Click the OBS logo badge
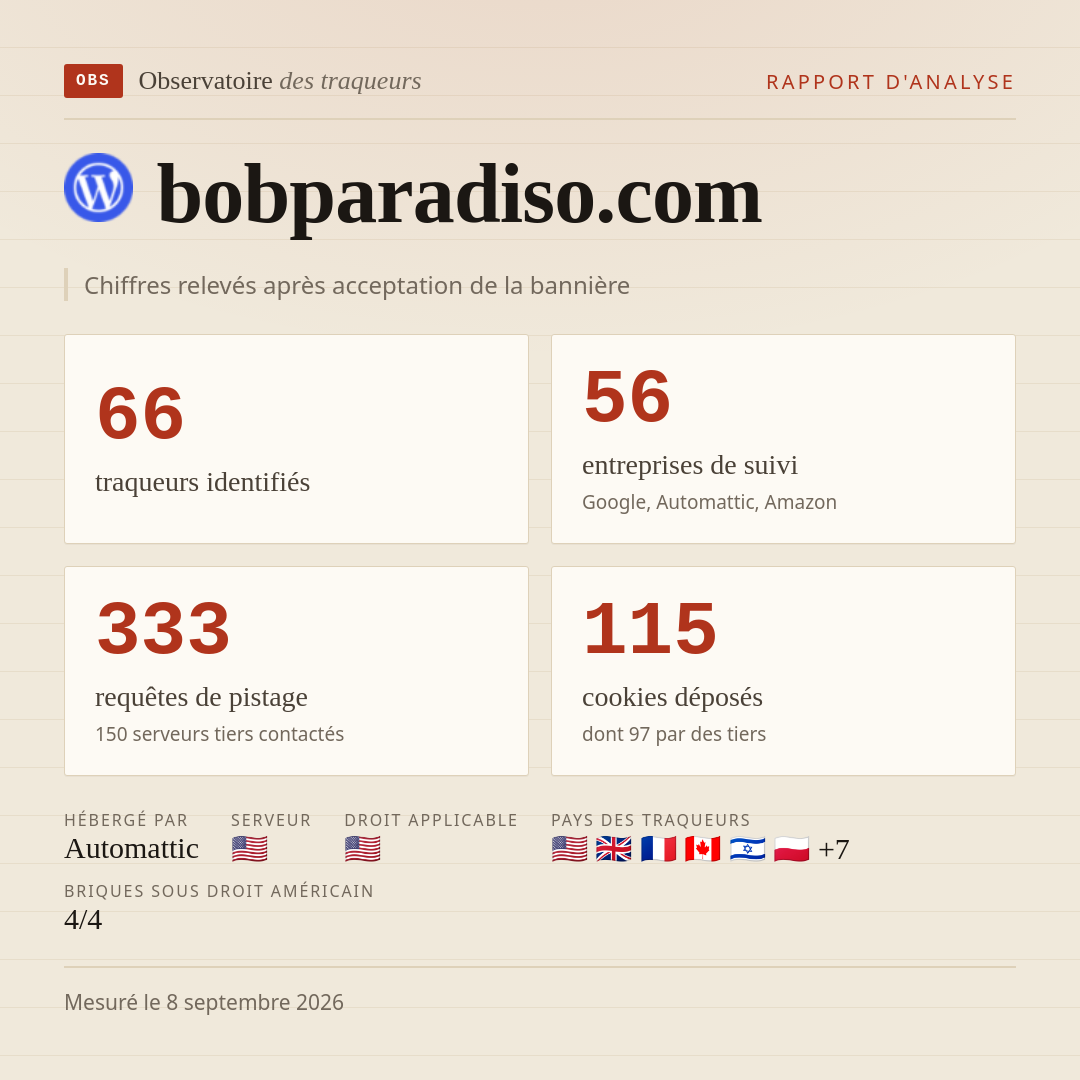Screen dimensions: 1080x1080 pyautogui.click(x=94, y=81)
